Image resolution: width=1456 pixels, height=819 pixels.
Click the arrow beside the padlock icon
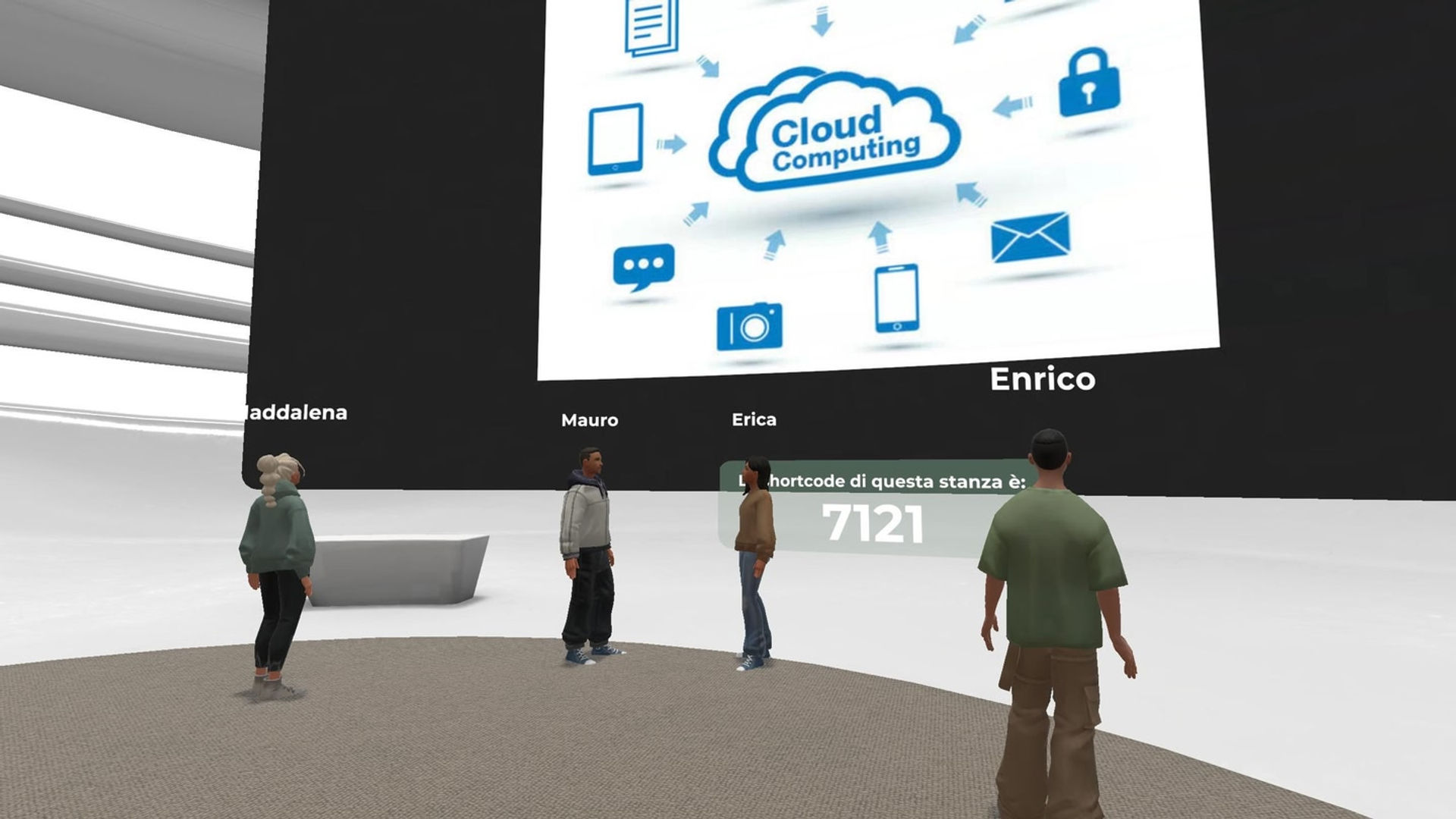pyautogui.click(x=1012, y=105)
